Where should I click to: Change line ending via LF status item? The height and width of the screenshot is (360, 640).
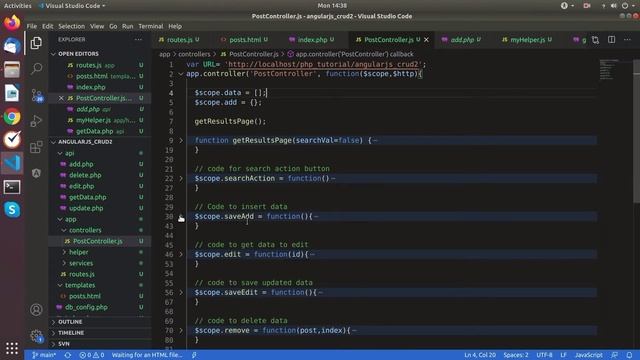click(x=563, y=355)
